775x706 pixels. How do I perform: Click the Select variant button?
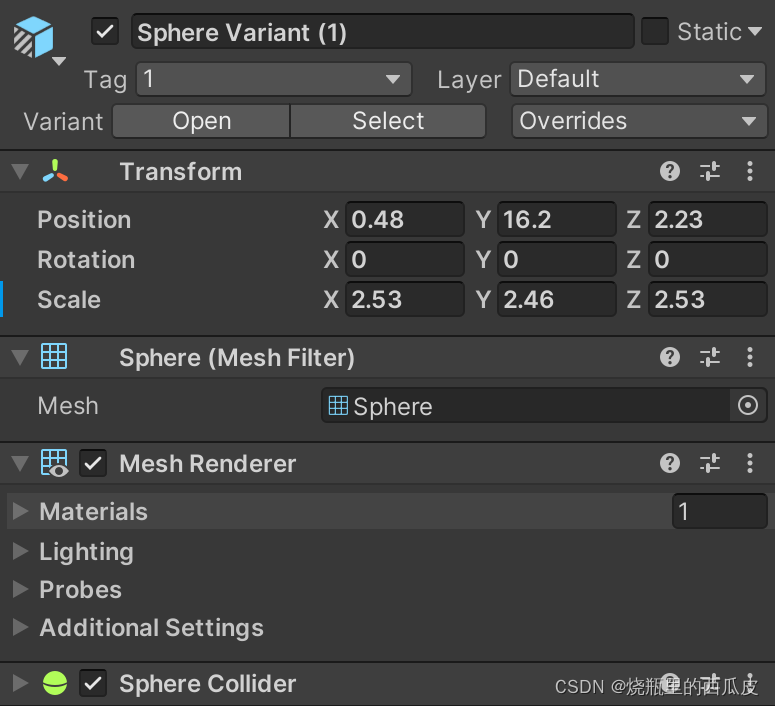pos(388,121)
